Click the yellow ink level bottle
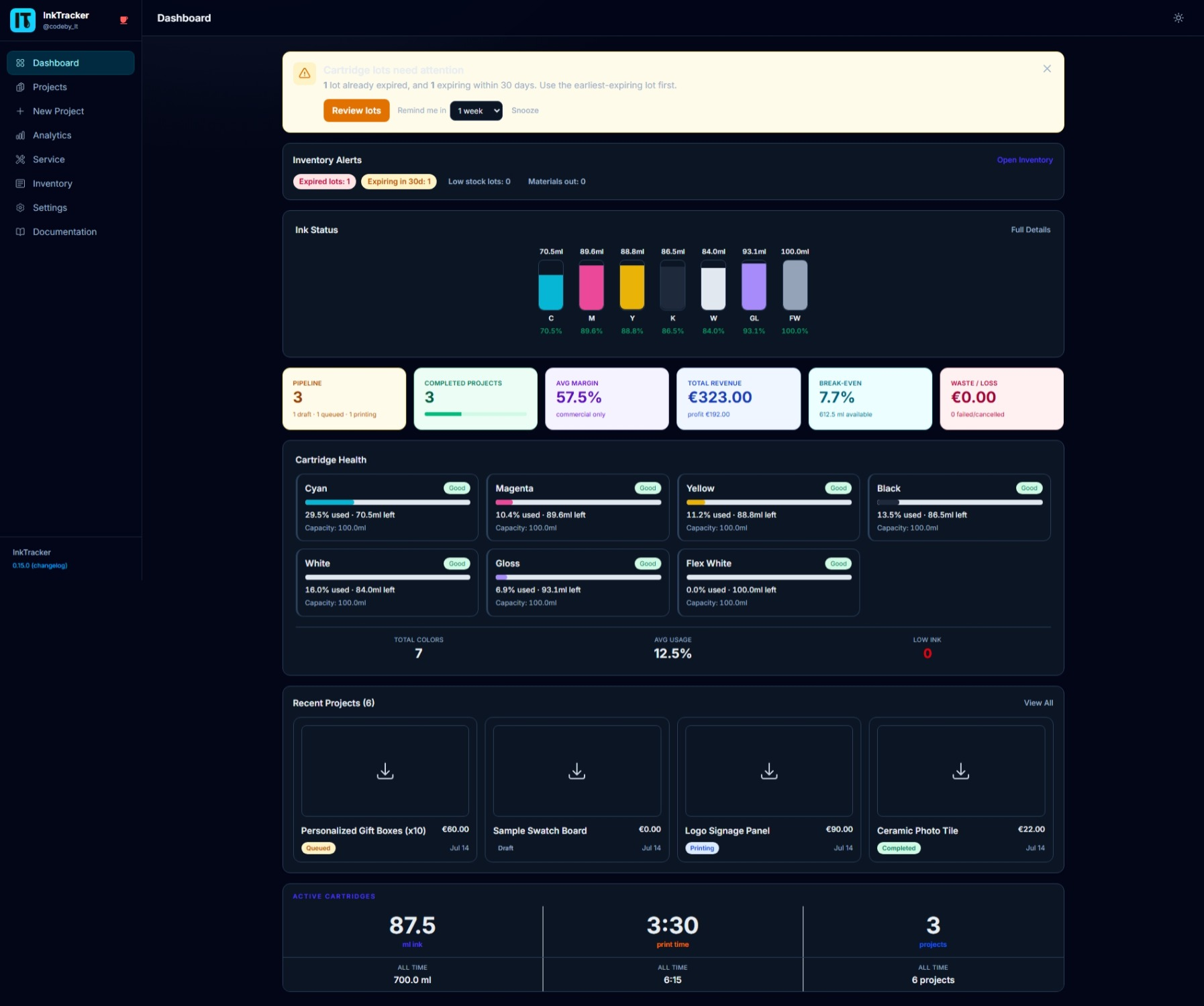 pos(632,285)
